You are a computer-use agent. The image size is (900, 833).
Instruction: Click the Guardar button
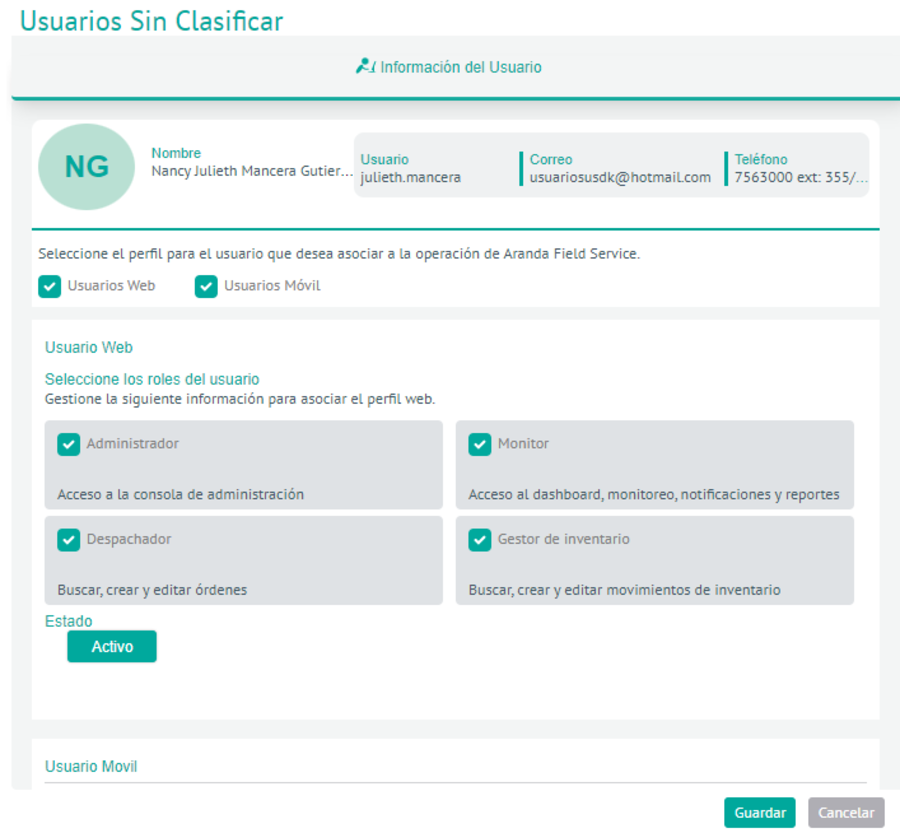click(759, 812)
